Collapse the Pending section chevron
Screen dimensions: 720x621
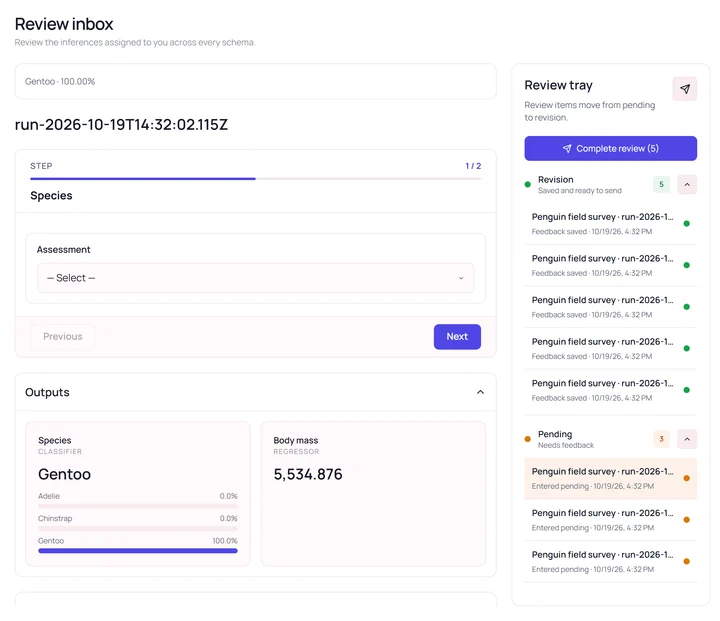click(687, 439)
